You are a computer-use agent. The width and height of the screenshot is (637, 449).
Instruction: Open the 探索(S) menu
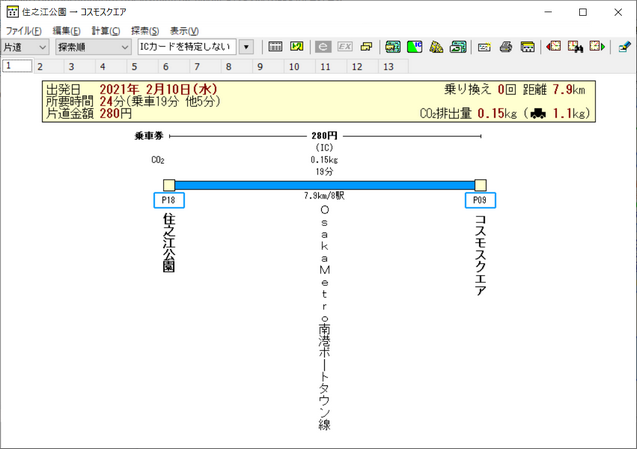click(145, 31)
